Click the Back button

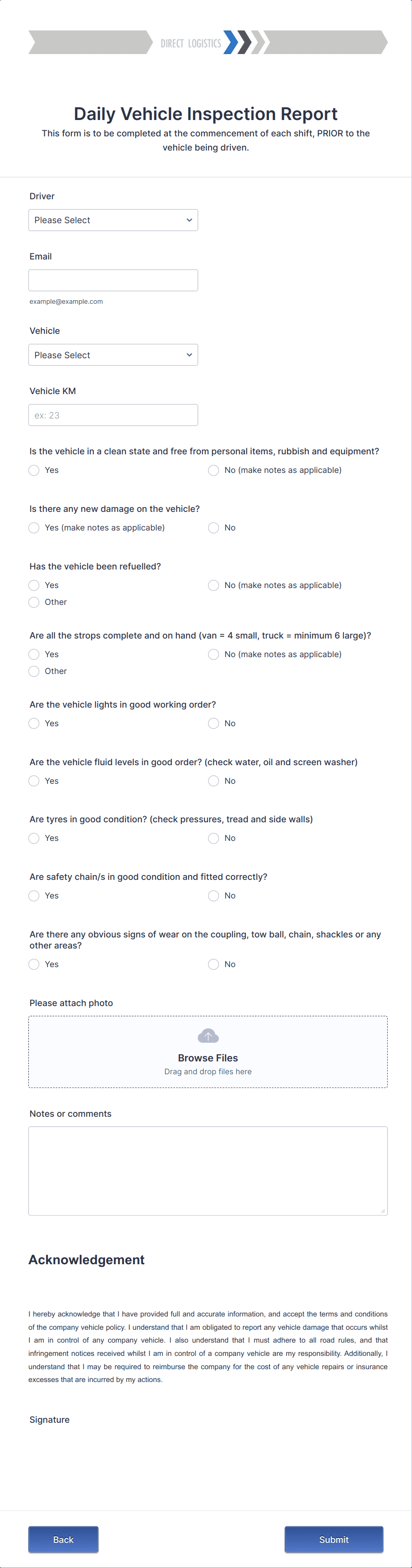[x=62, y=1539]
